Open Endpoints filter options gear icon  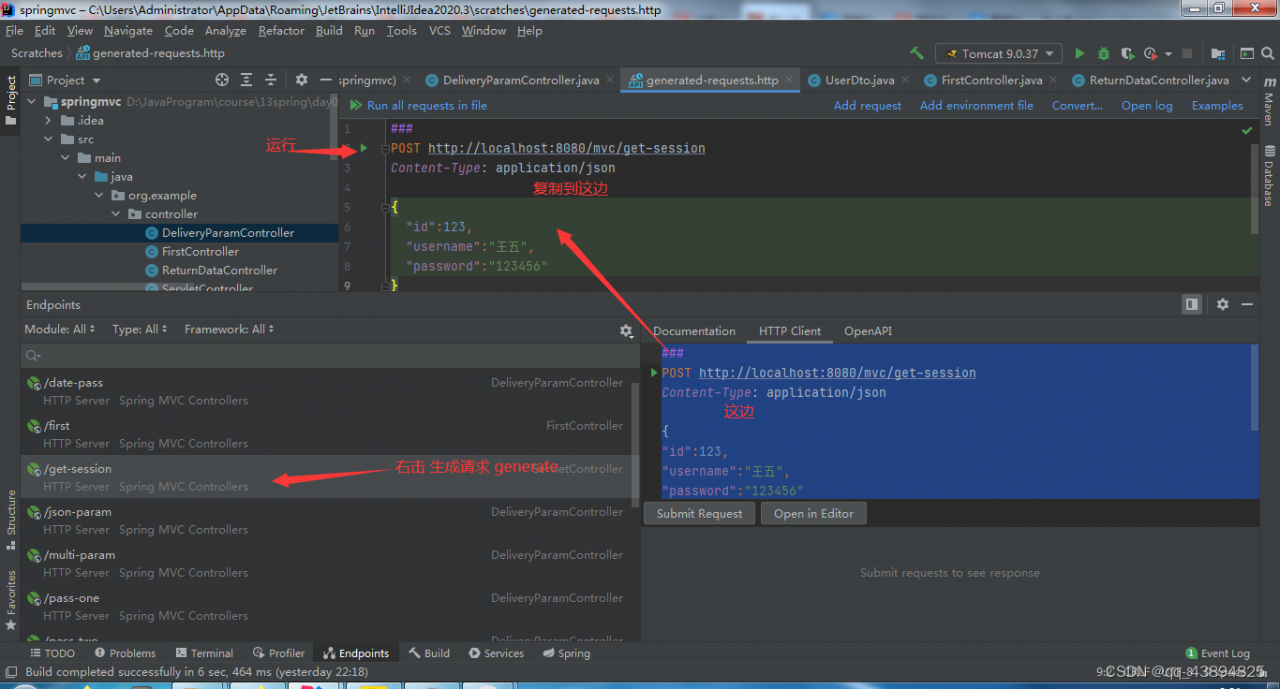(626, 330)
